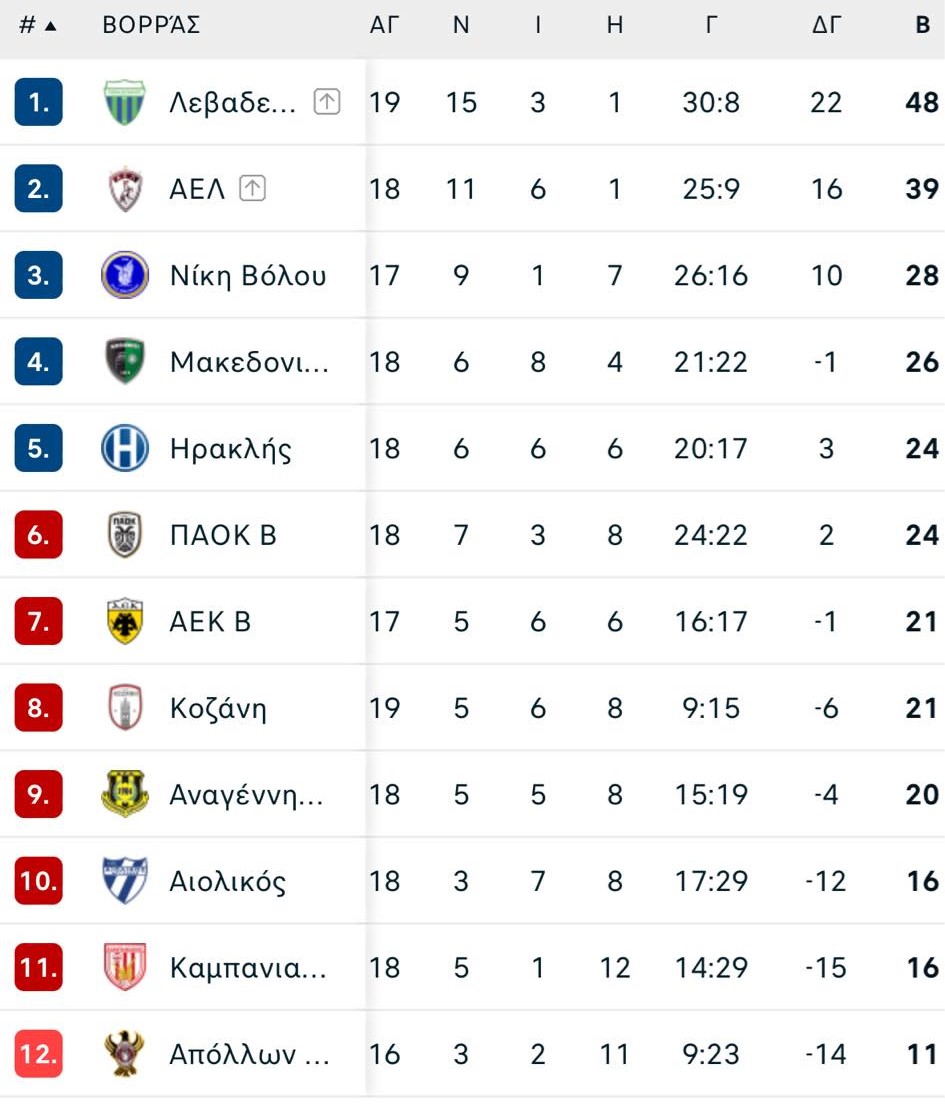Click the promotion arrow icon beside Λεβαδειακός
Screen dimensions: 945x1106
(327, 101)
